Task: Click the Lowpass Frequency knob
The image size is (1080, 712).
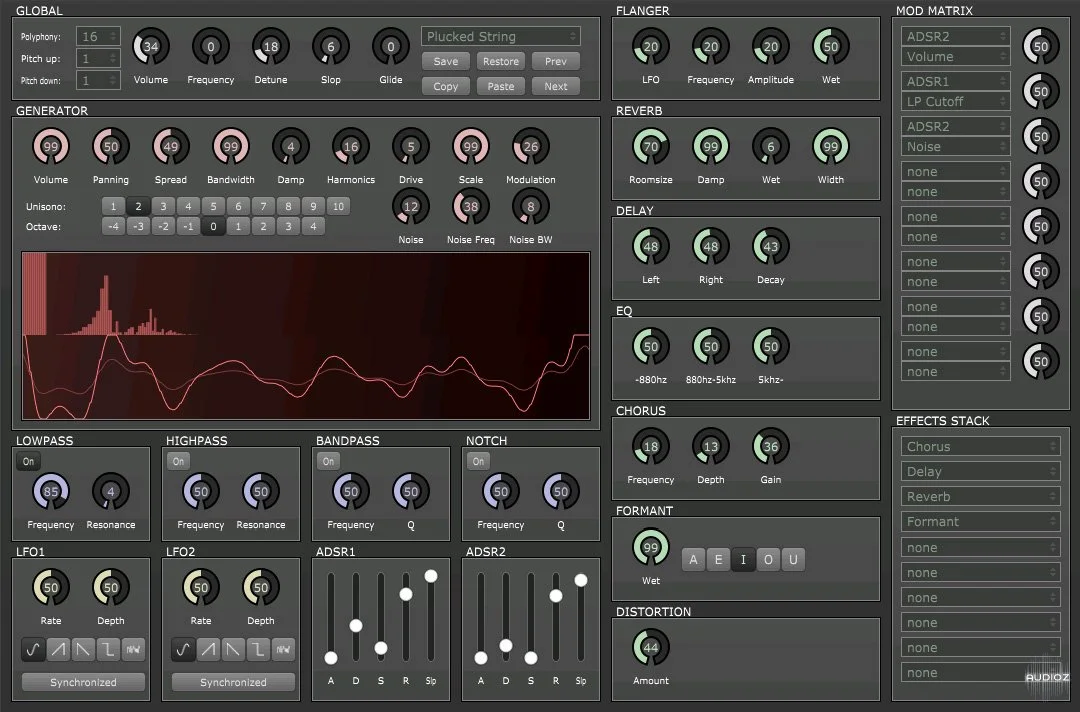Action: click(x=51, y=492)
